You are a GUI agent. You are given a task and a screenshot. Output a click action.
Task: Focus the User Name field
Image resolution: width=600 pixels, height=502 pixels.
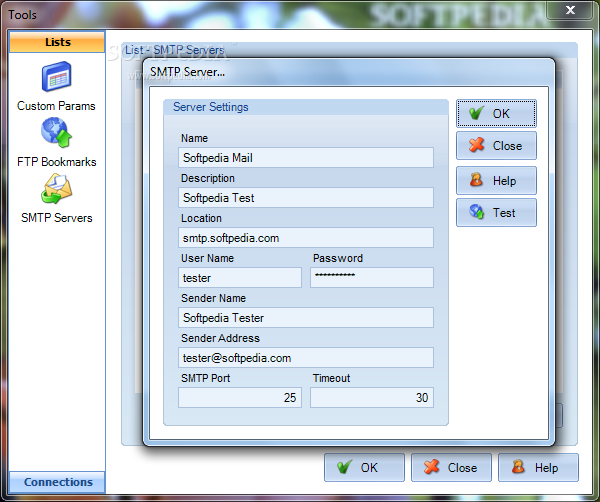240,278
